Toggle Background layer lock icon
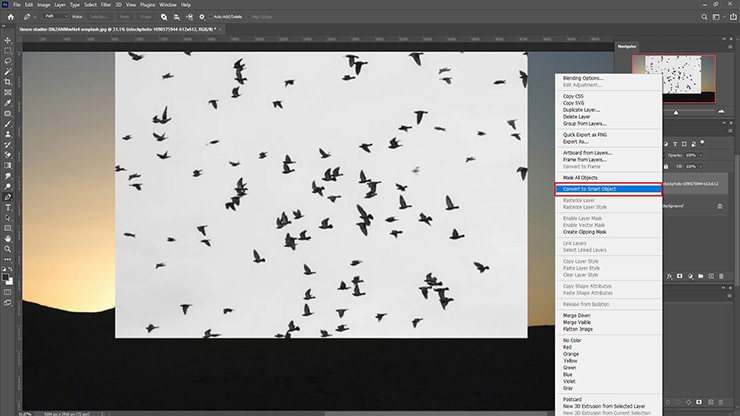The height and width of the screenshot is (416, 740). point(720,206)
